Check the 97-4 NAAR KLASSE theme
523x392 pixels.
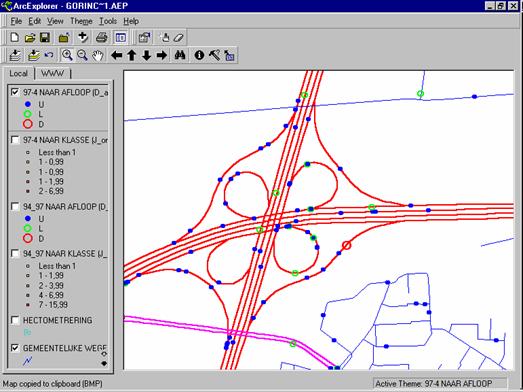pyautogui.click(x=15, y=139)
